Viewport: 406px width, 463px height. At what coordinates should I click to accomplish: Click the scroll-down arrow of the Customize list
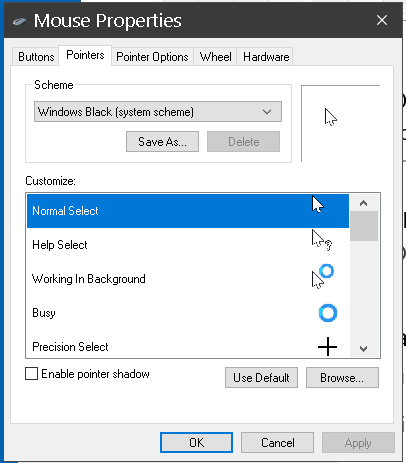tap(363, 349)
